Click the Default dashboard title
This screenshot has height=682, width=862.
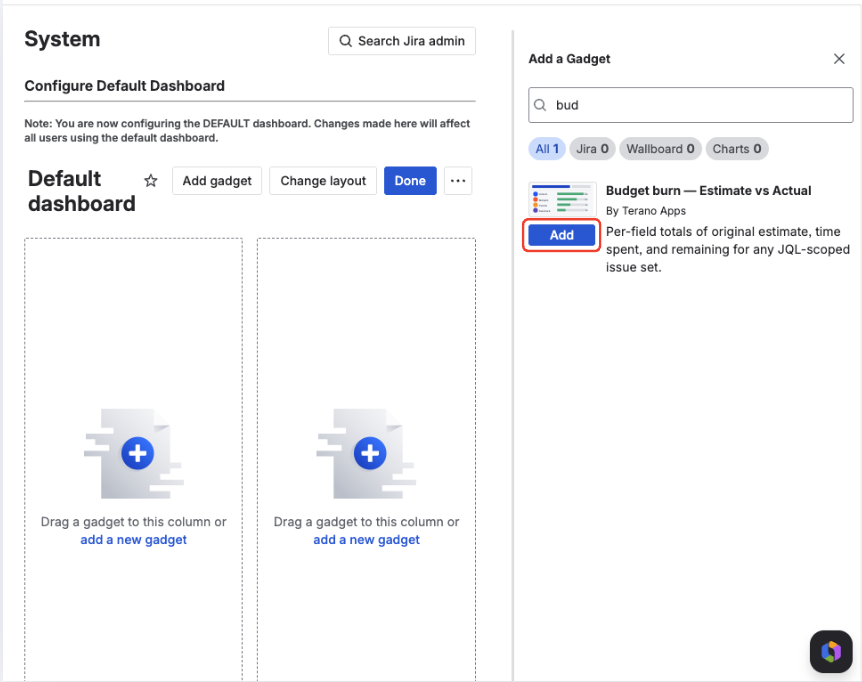coord(81,191)
